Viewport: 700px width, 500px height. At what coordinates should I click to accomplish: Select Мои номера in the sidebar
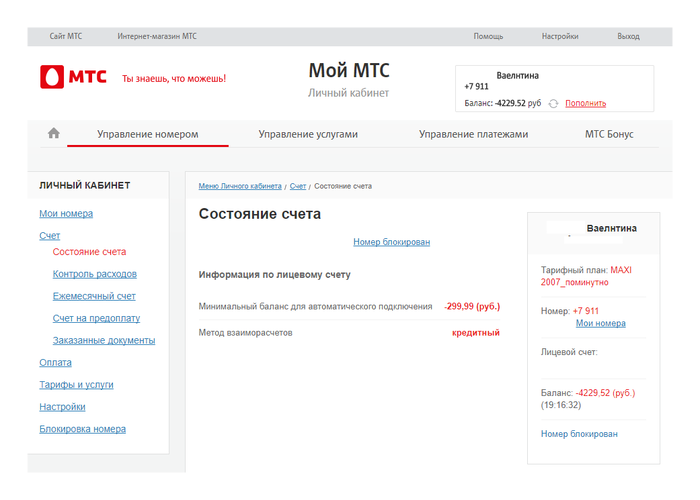(x=66, y=213)
